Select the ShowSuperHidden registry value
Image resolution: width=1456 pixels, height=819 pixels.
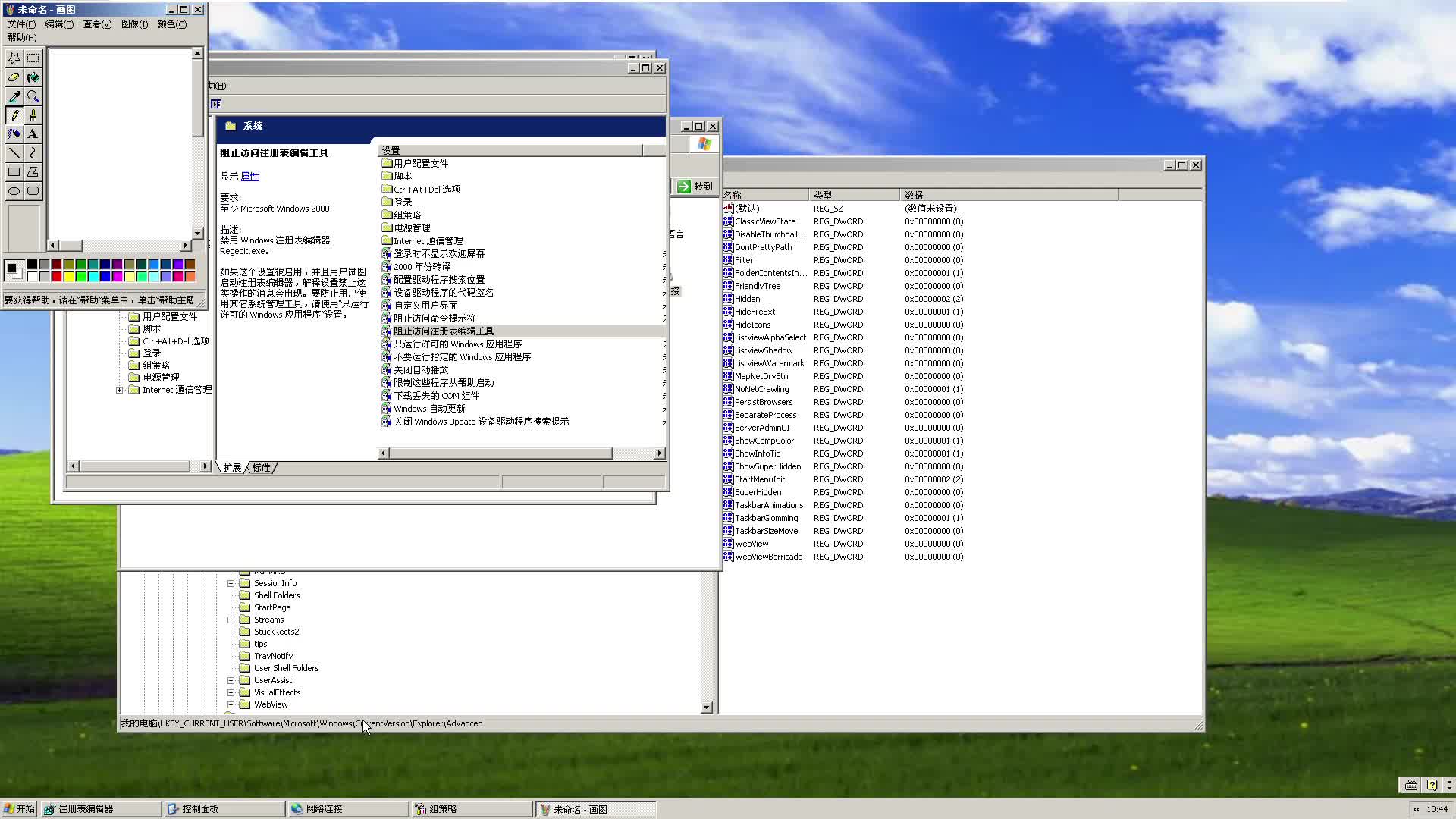[x=767, y=466]
